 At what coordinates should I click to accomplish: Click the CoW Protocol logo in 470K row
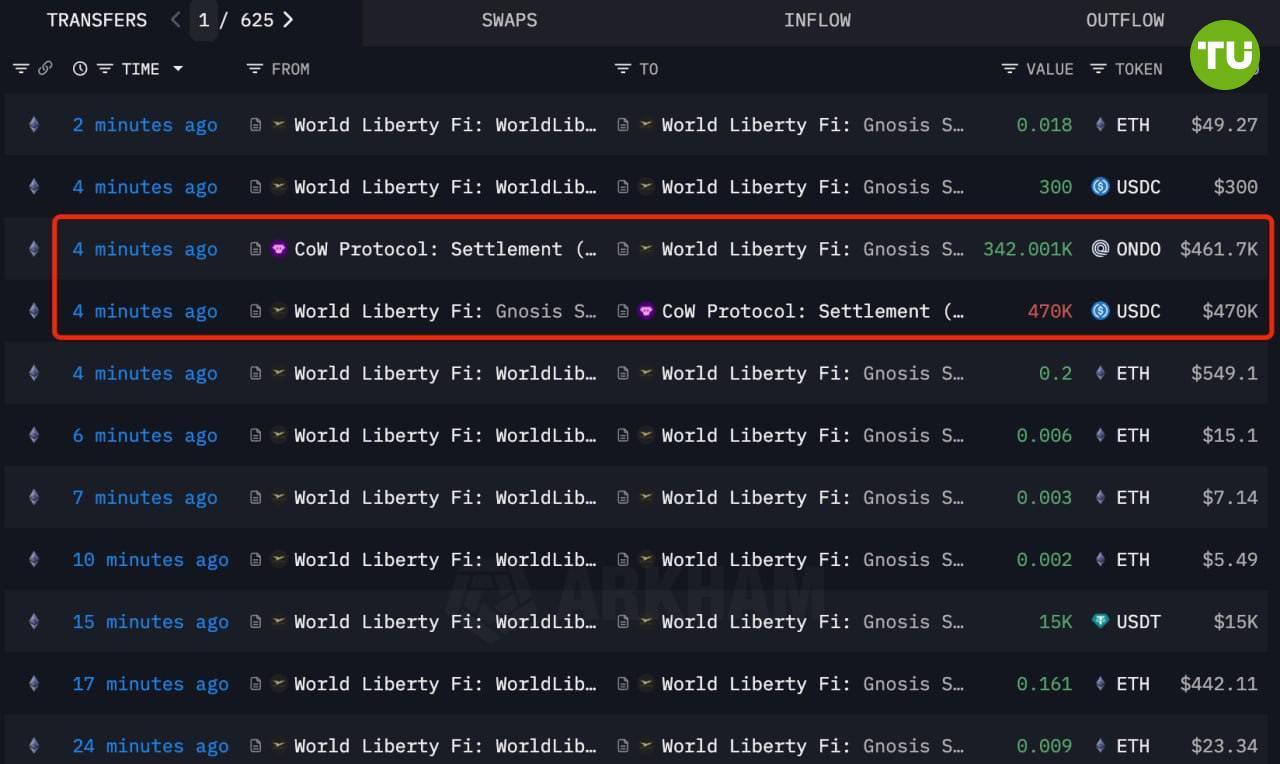coord(647,311)
